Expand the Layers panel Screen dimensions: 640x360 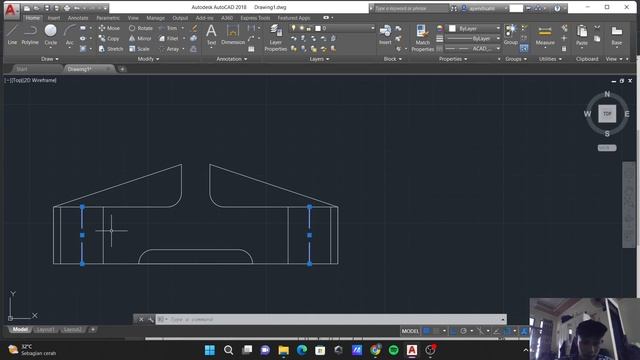319,59
